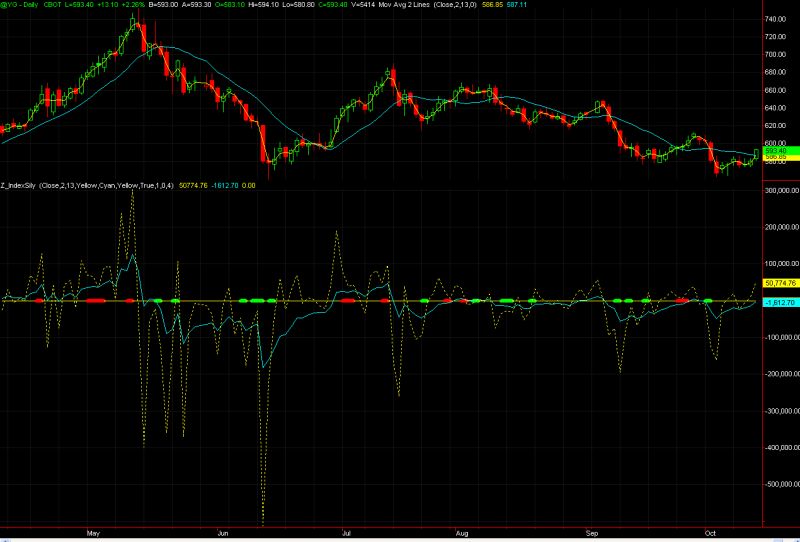Click the 300,000 indicator axis label
The image size is (800, 542).
coord(782,190)
